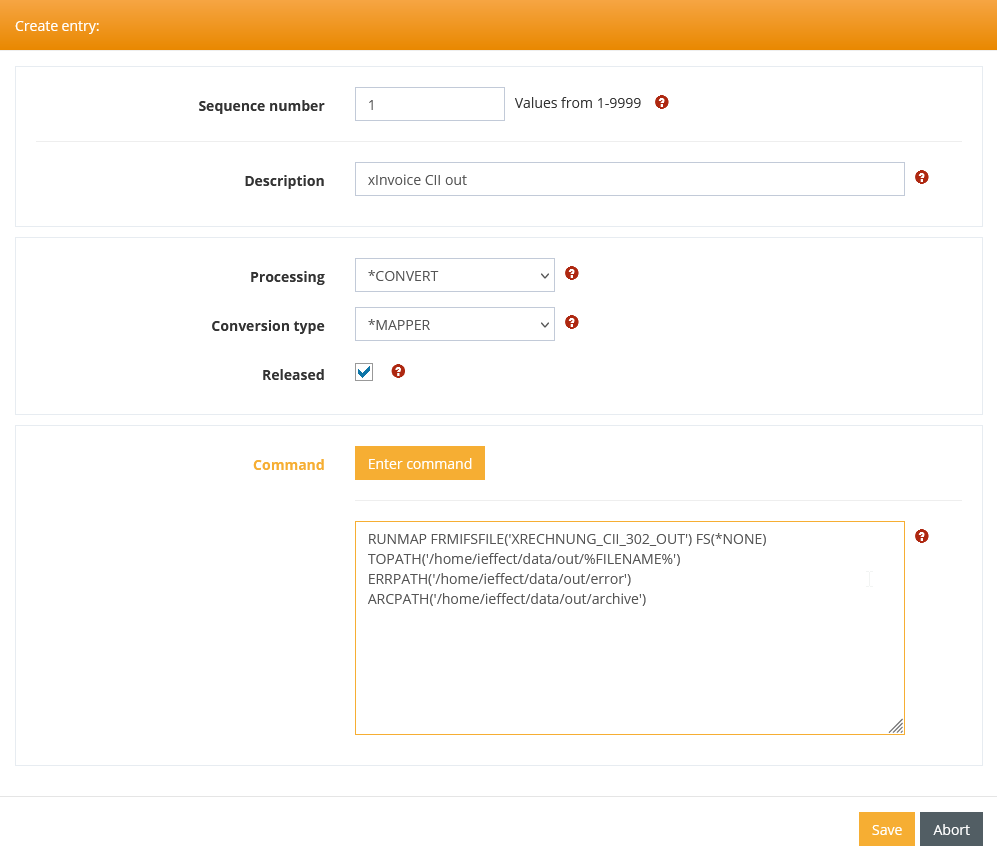Show help for the Released checkbox

click(398, 371)
